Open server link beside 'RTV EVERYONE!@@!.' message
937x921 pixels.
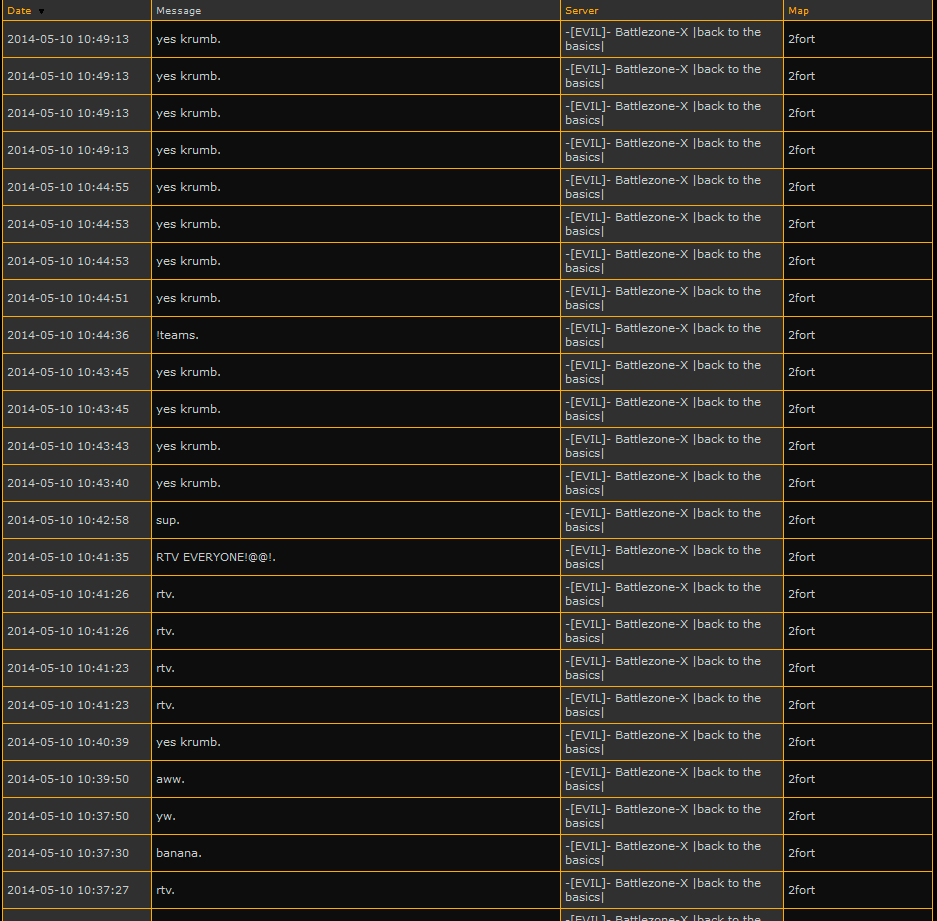click(x=662, y=557)
